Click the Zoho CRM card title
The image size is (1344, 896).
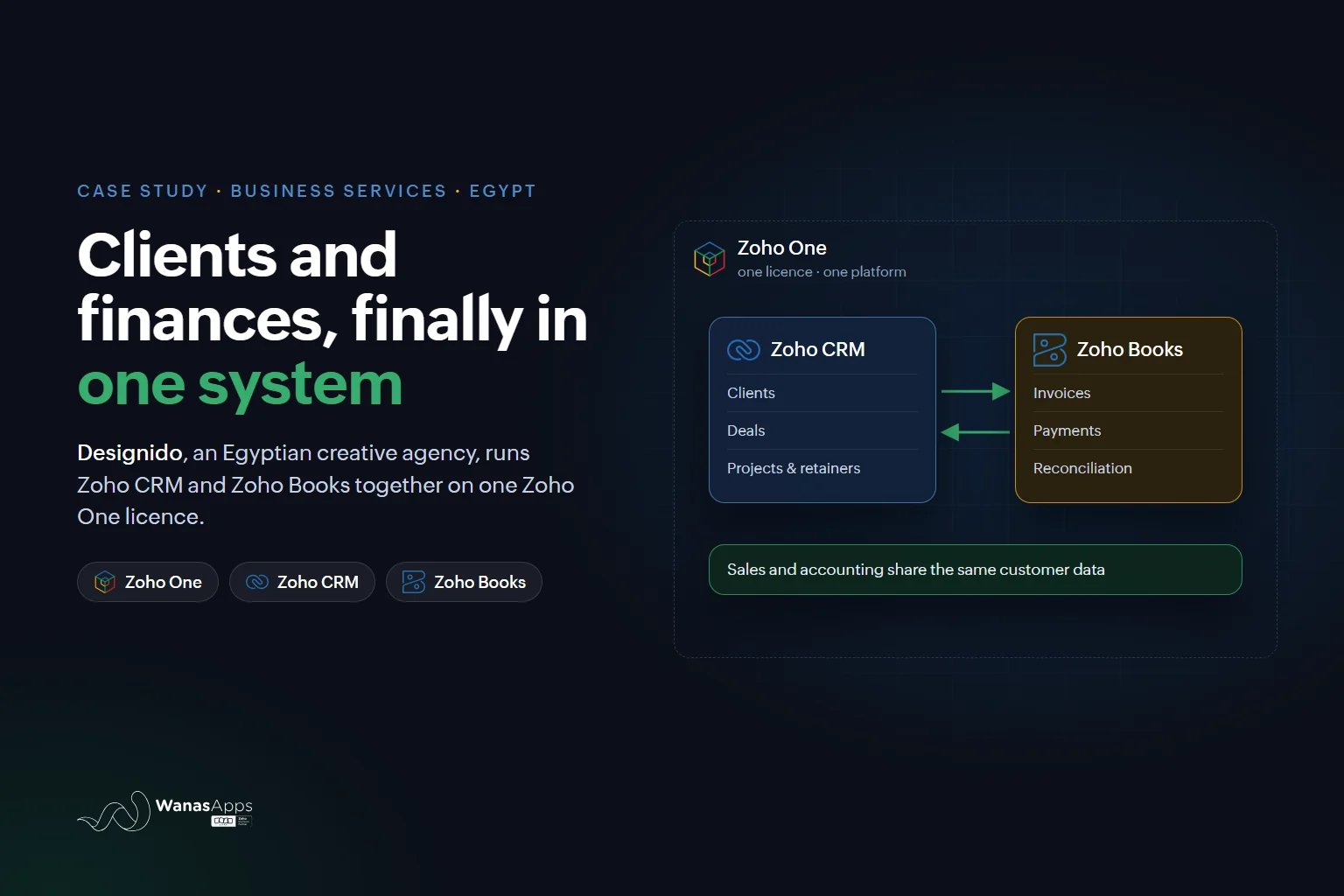817,349
